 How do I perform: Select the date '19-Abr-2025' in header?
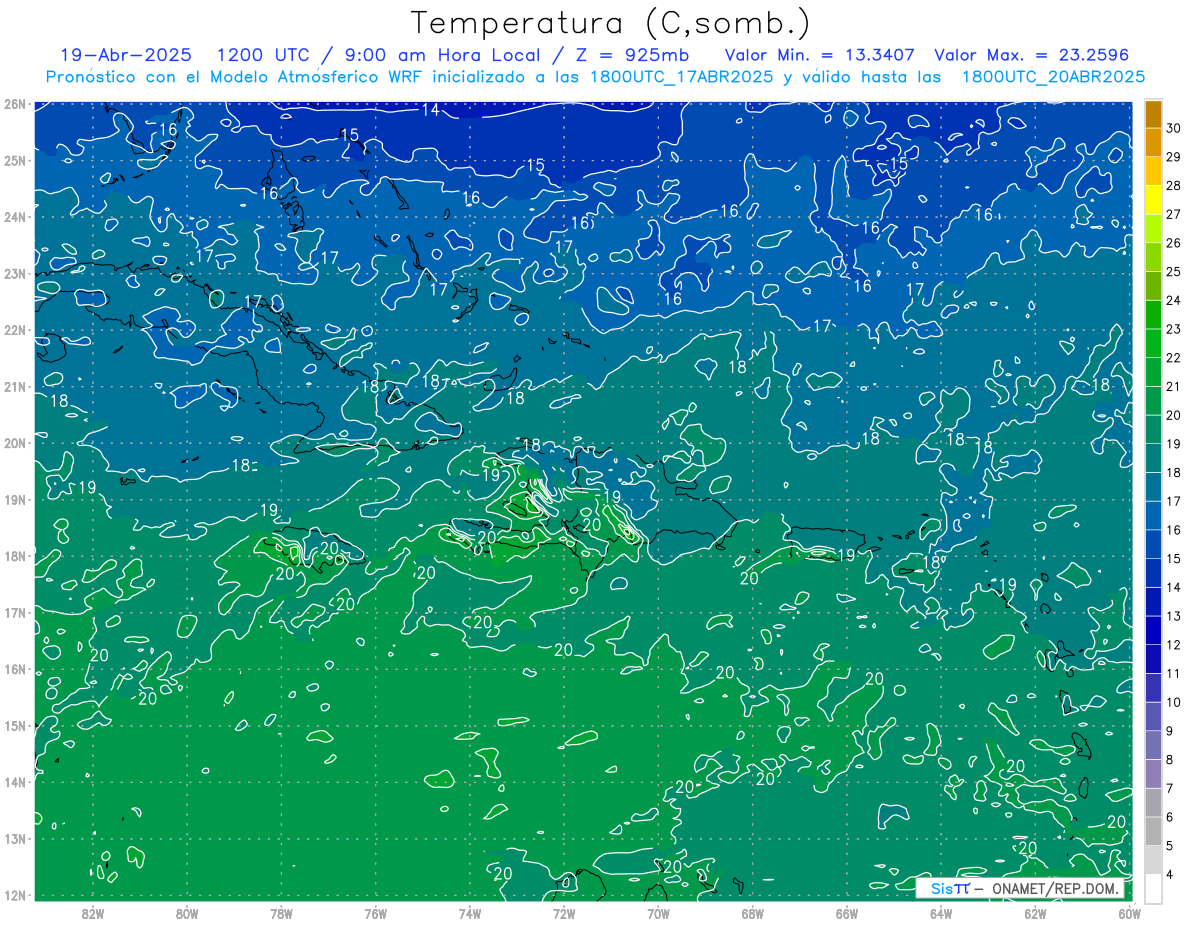126,55
